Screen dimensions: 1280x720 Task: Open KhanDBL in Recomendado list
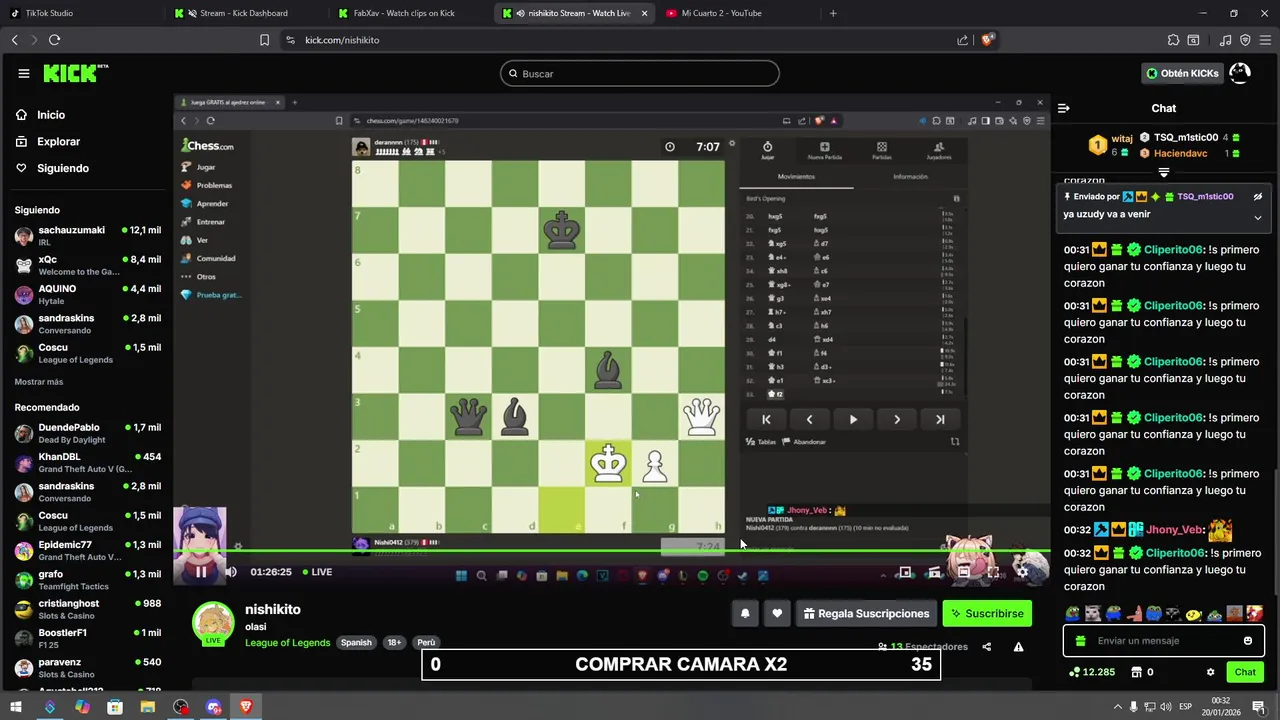pos(88,463)
